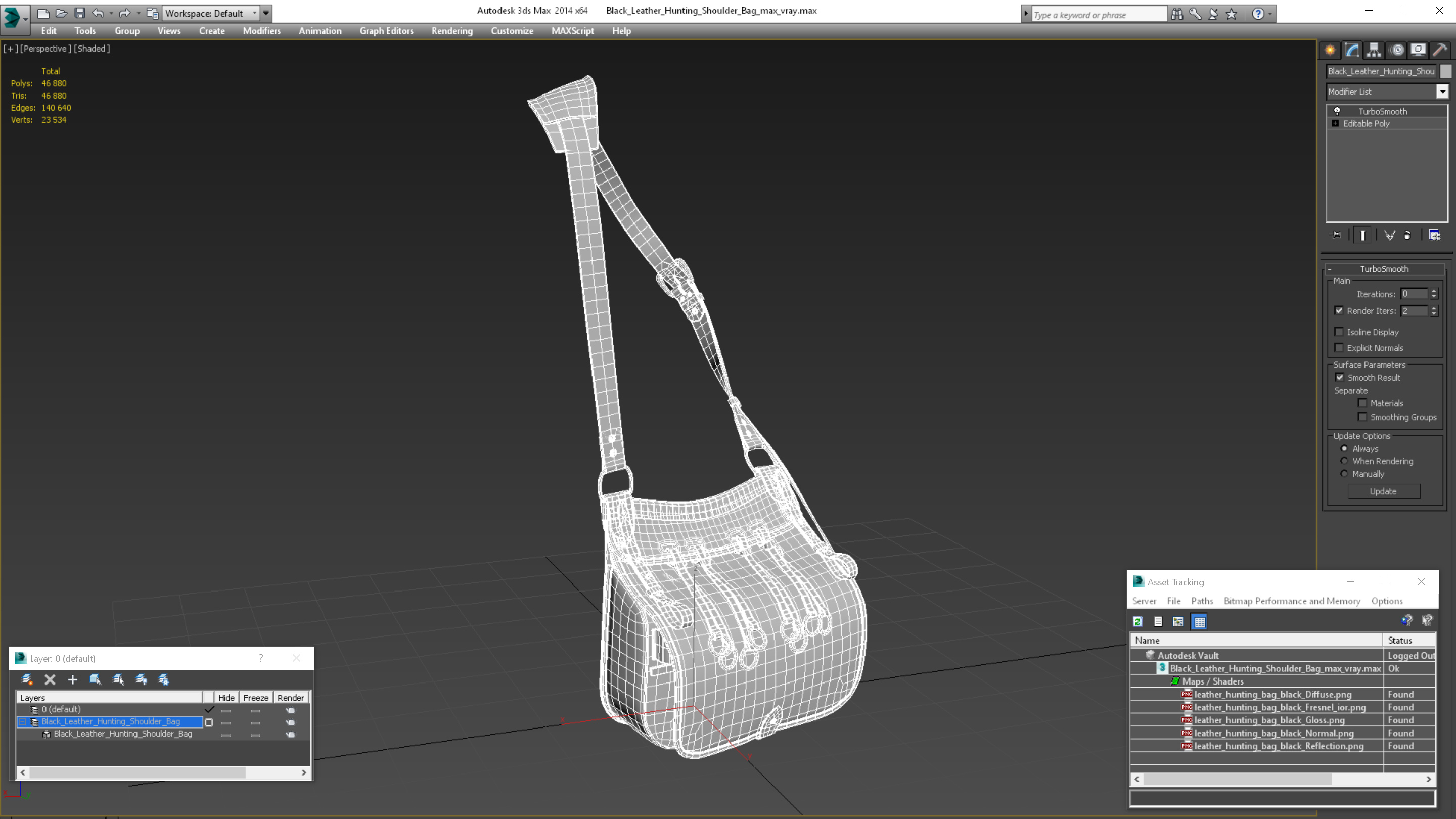Click the Update button in TurboSmooth rollout

tap(1383, 492)
